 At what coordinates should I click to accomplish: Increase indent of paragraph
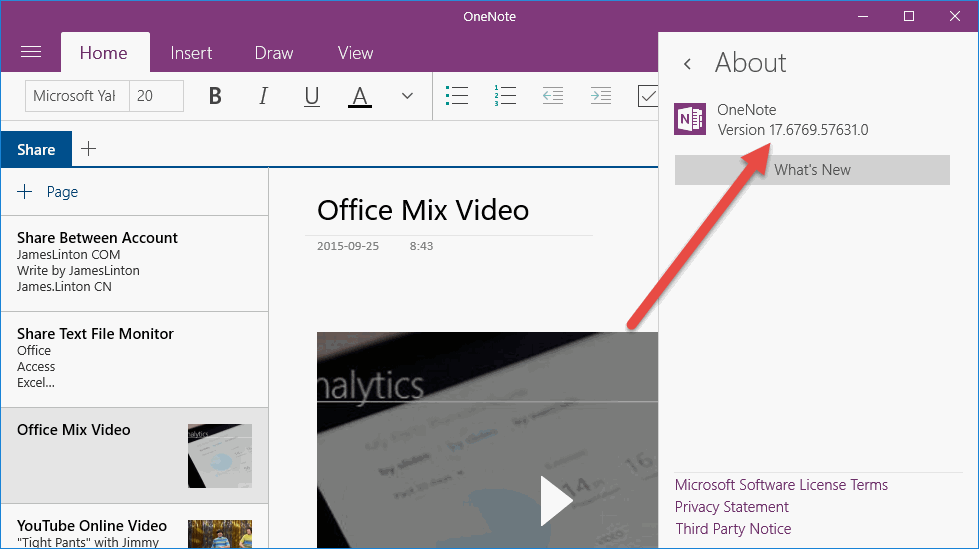click(601, 96)
